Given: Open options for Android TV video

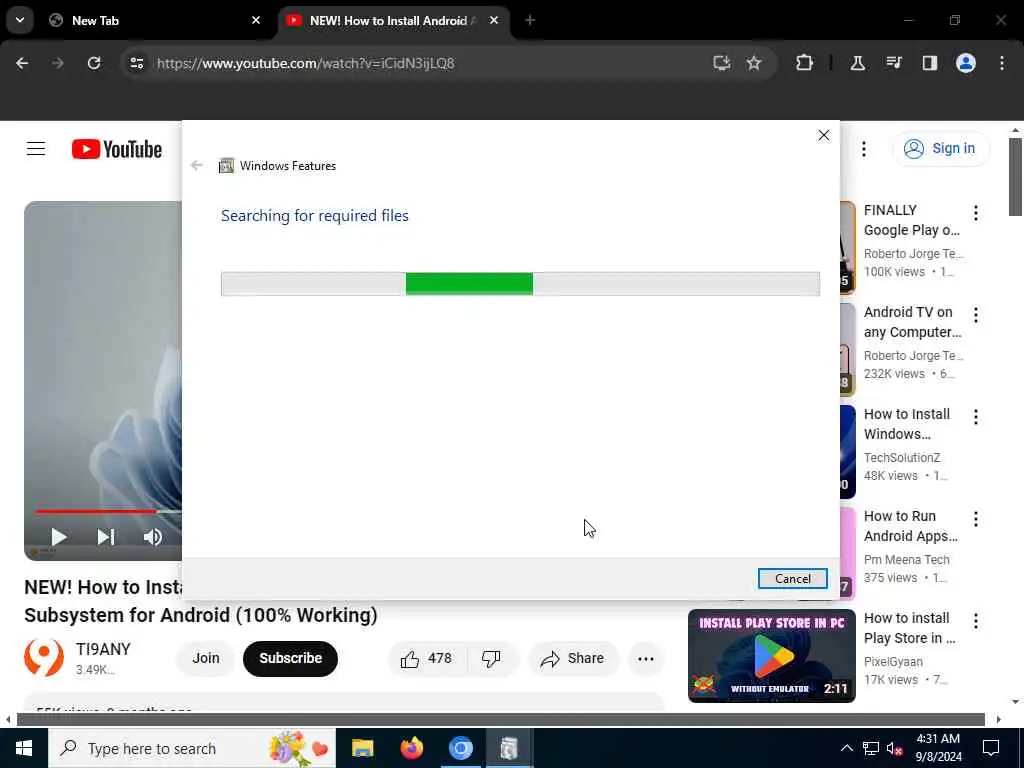Looking at the screenshot, I should pyautogui.click(x=976, y=315).
